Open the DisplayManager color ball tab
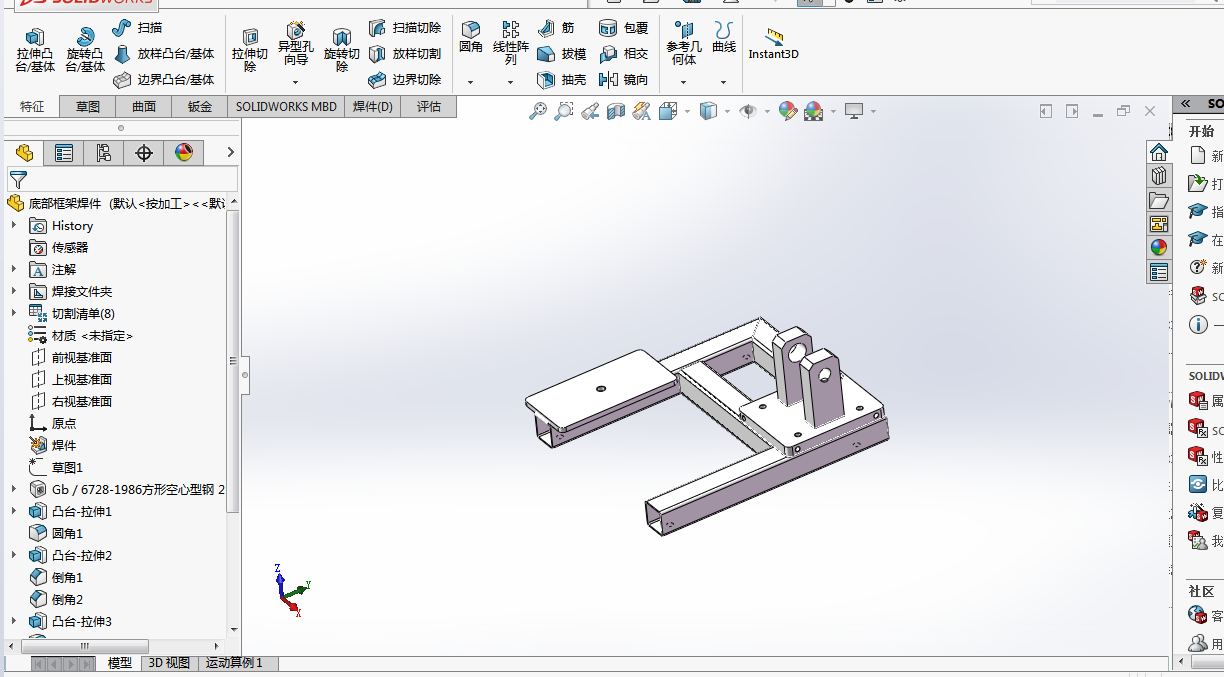 click(184, 153)
